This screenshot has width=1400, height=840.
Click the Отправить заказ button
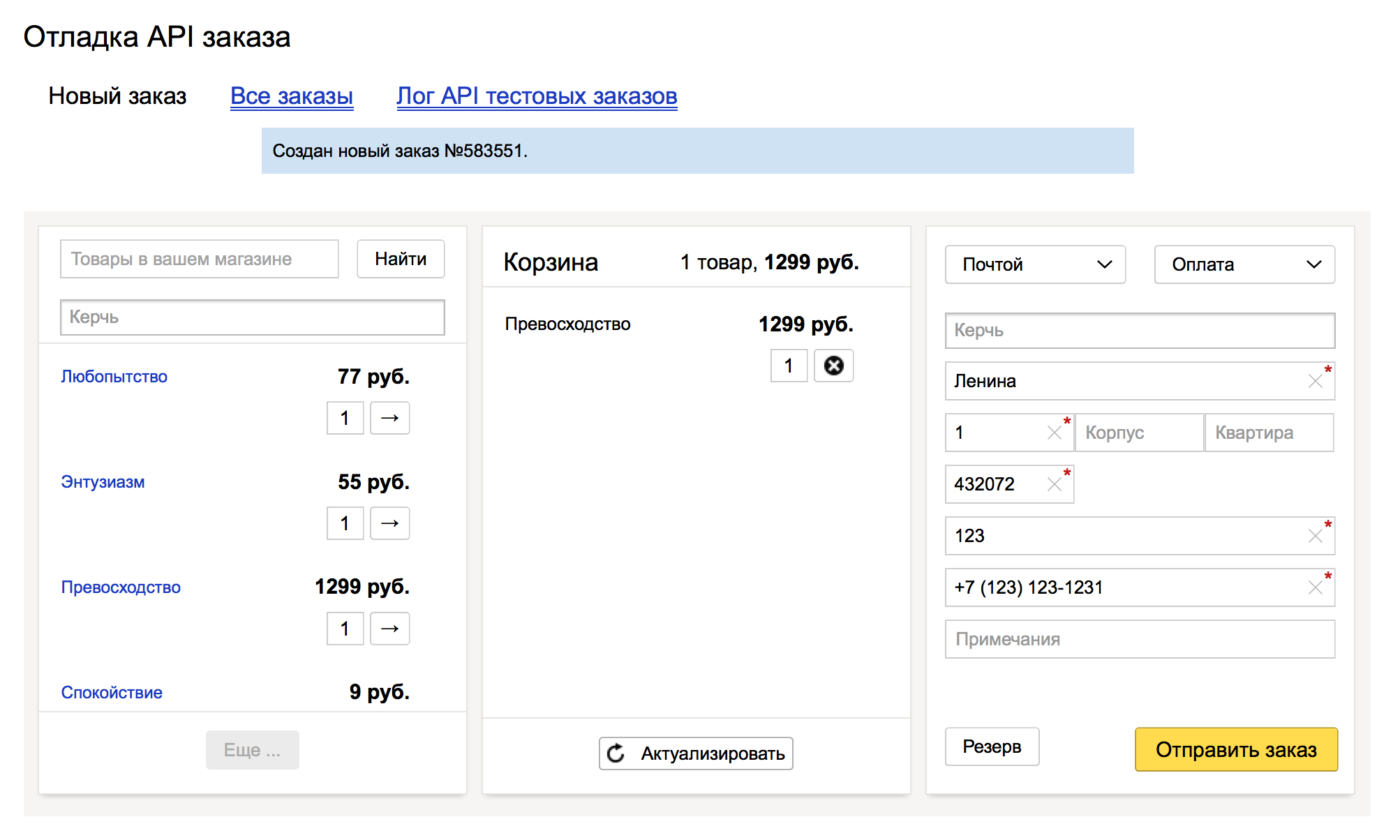1236,749
